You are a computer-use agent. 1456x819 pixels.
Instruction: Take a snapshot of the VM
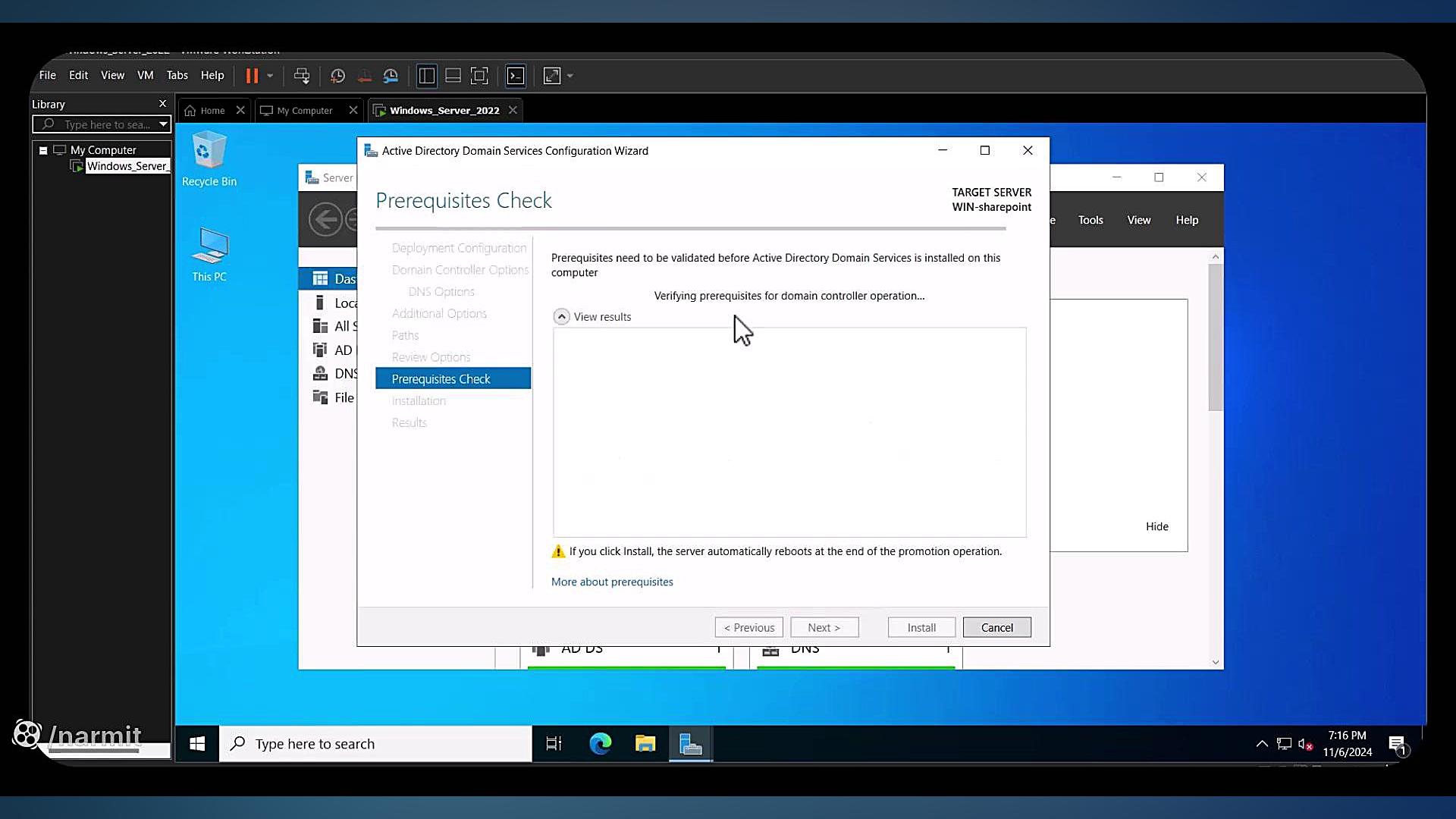tap(337, 76)
